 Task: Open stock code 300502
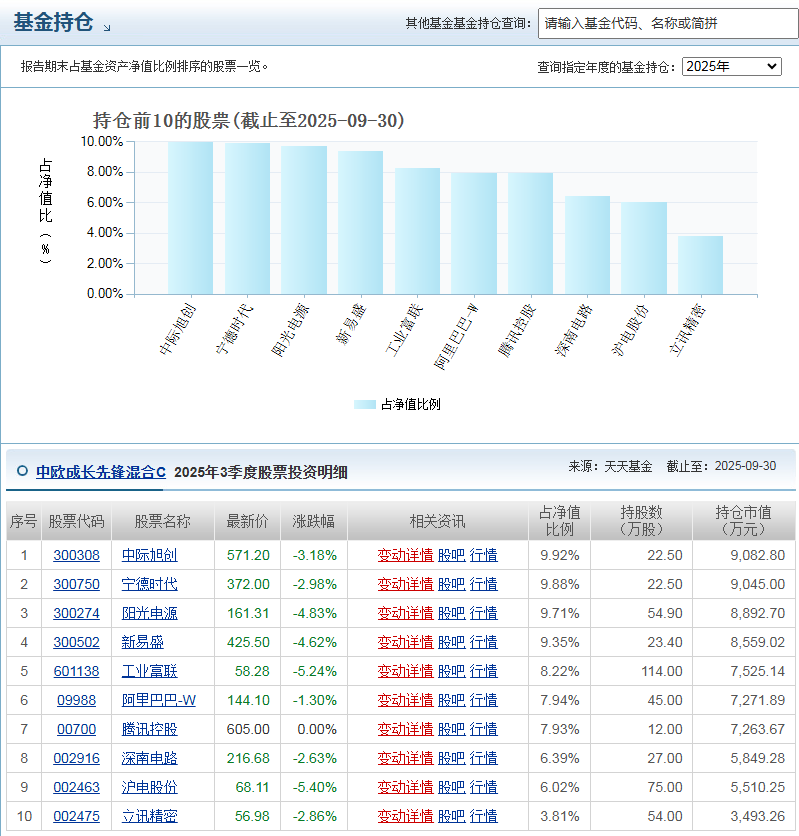(x=76, y=642)
